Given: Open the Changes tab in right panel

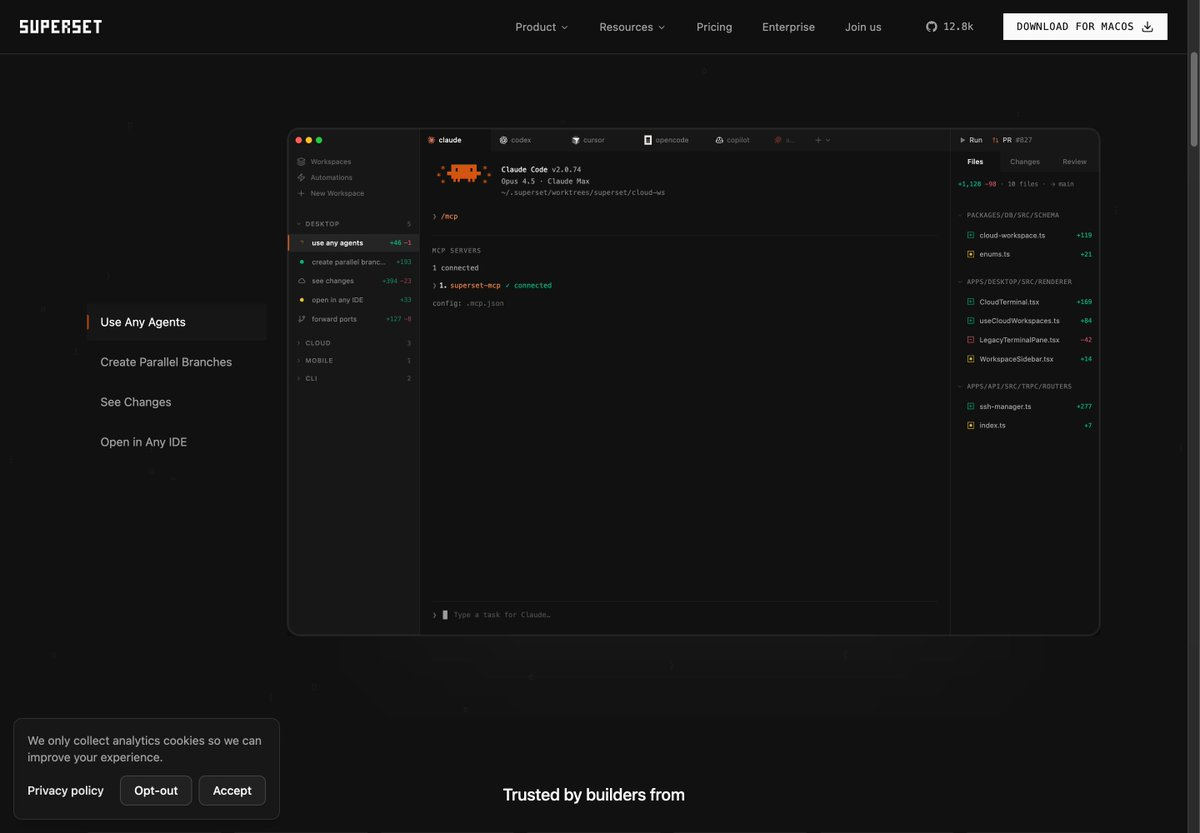Looking at the screenshot, I should pos(1025,162).
